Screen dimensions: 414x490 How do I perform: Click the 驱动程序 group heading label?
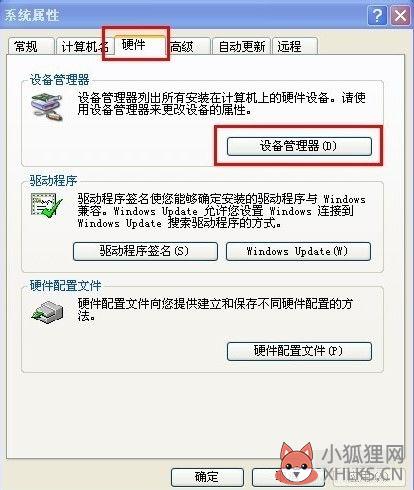53,180
